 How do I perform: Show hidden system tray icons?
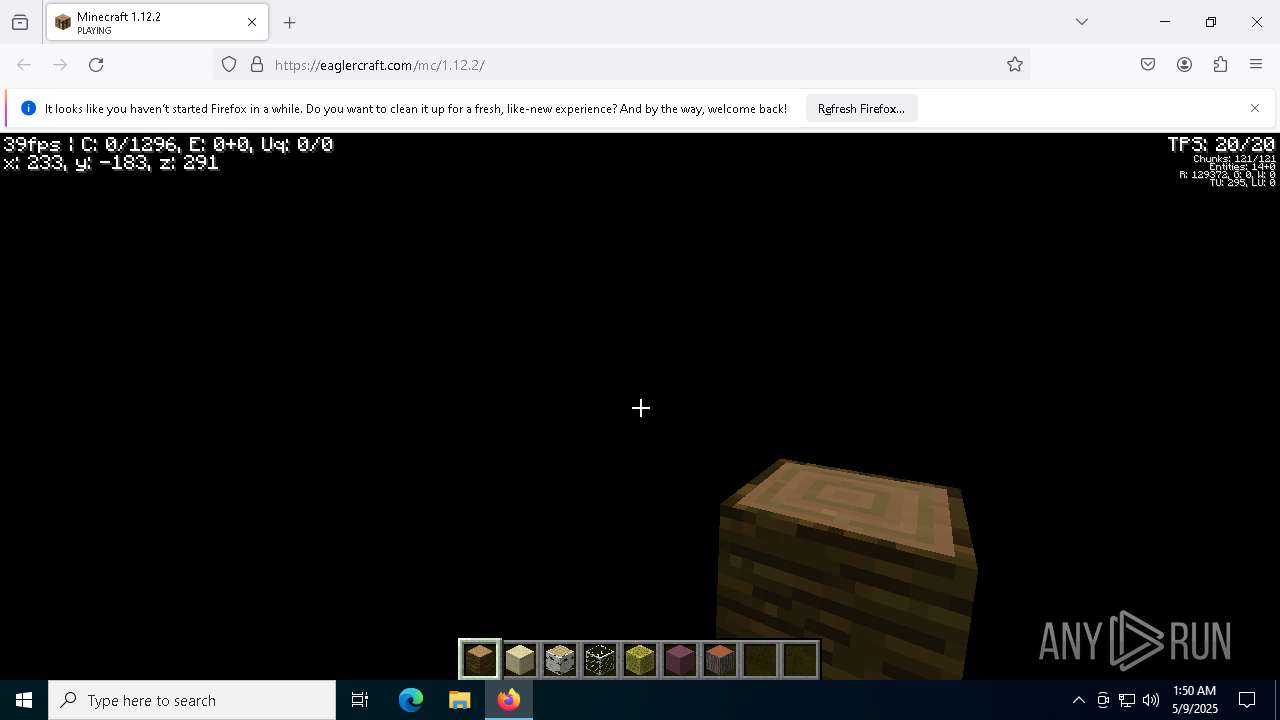click(1078, 700)
